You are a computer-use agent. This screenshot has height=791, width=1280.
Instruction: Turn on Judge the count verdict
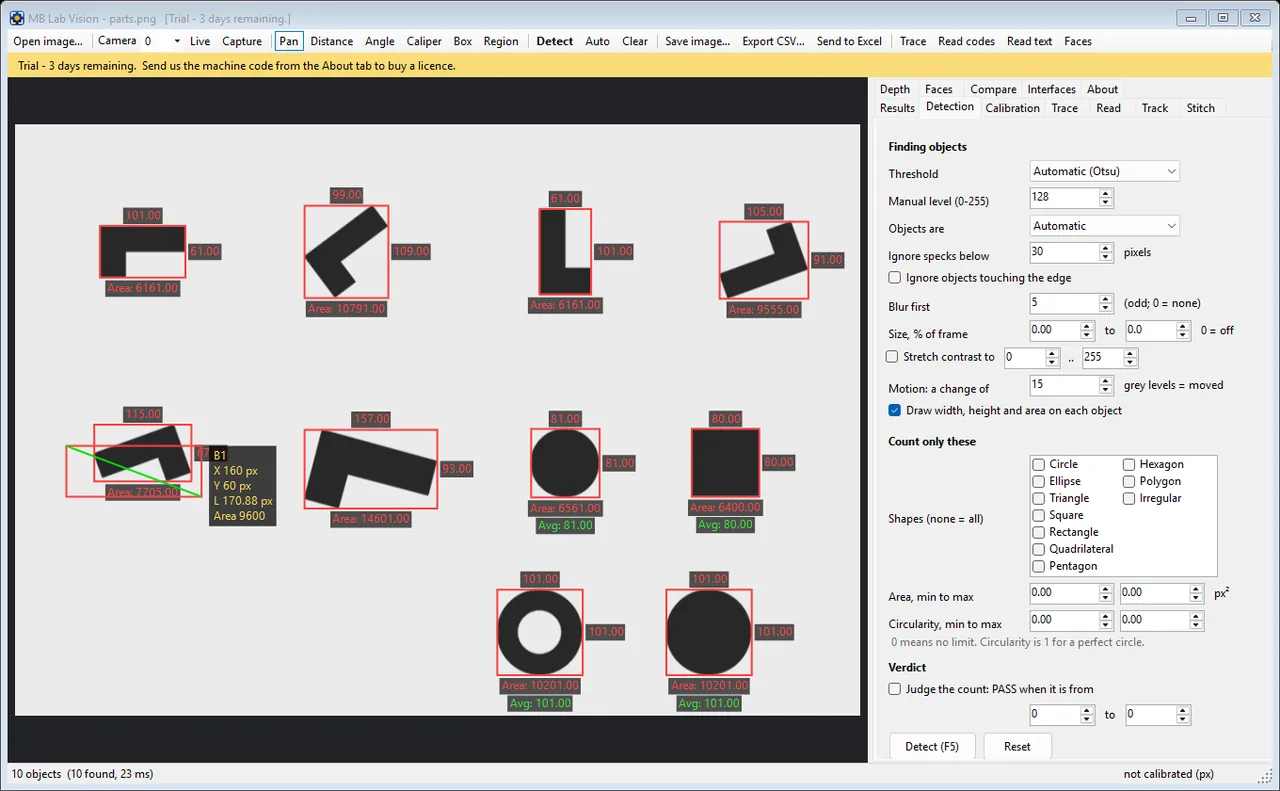(895, 689)
